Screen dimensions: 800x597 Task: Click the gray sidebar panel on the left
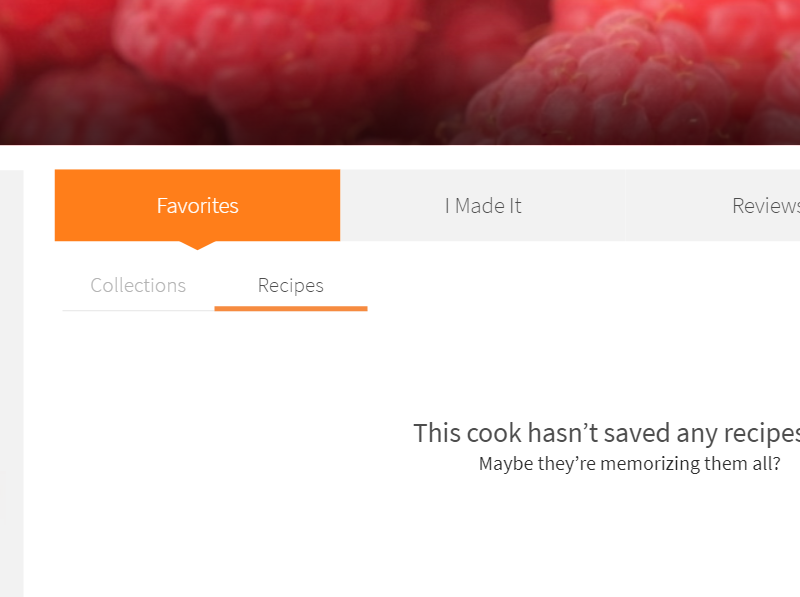(x=11, y=380)
